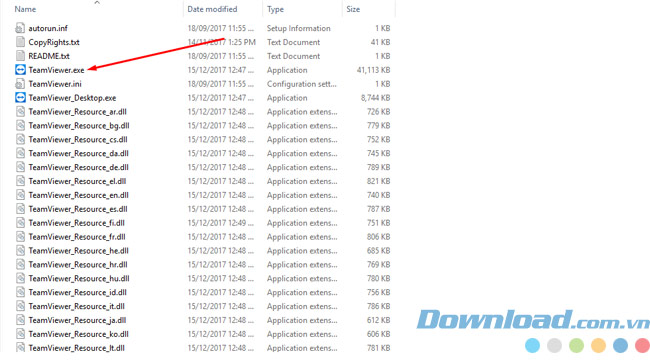This screenshot has width=650, height=364.
Task: Select the TeamViewer_Resource_hr.dll file name
Action: click(78, 265)
